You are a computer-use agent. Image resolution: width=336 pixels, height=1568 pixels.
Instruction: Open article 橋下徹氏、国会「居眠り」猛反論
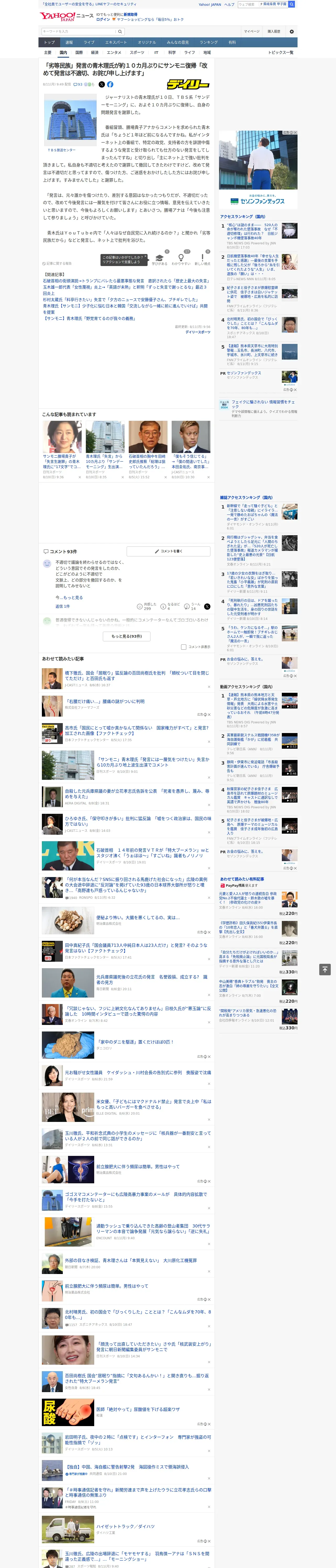[137, 676]
